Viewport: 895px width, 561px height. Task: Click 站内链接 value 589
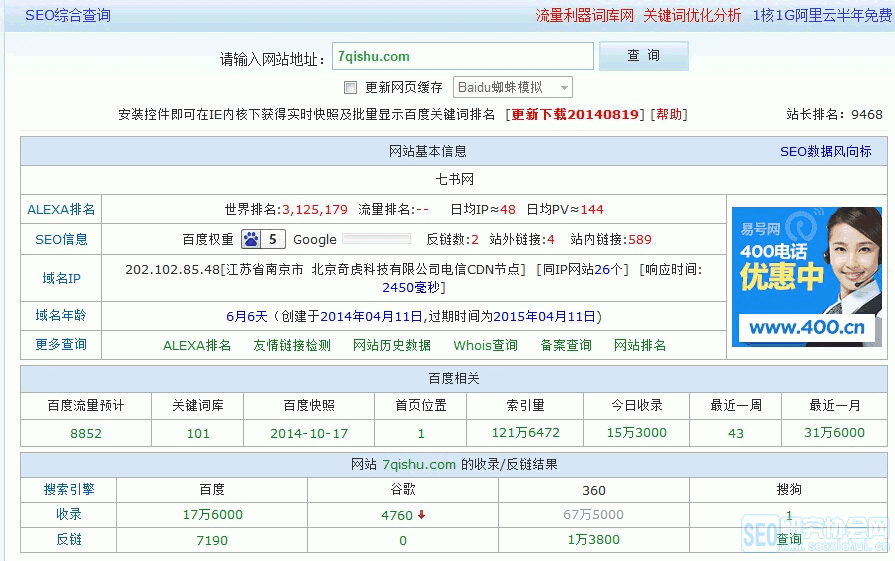(639, 239)
